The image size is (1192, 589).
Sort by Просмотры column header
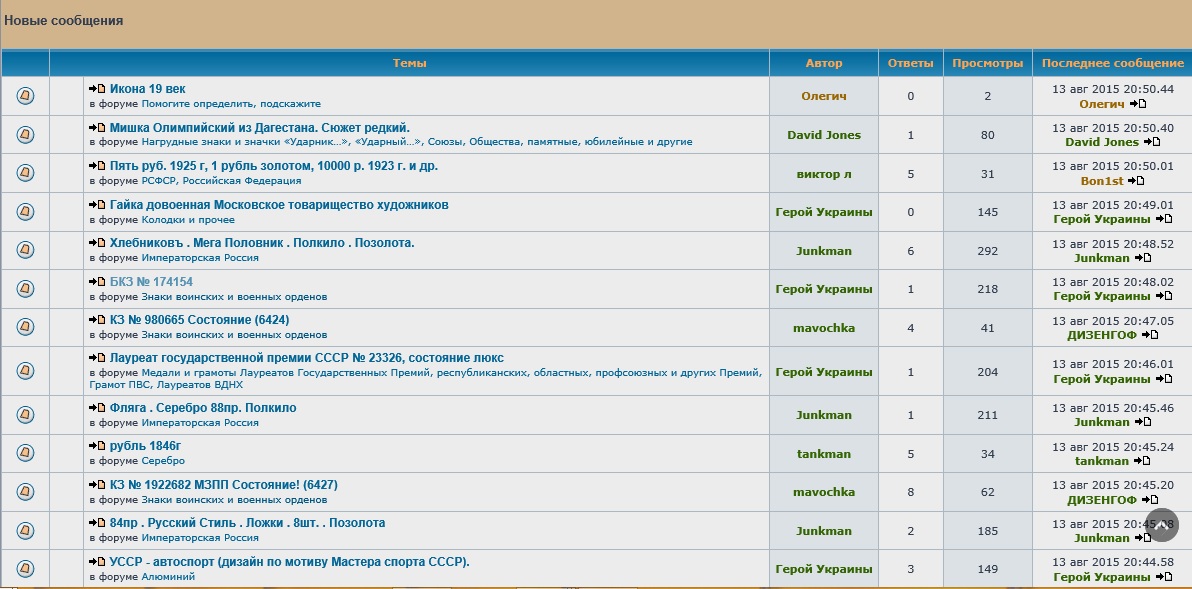click(987, 63)
